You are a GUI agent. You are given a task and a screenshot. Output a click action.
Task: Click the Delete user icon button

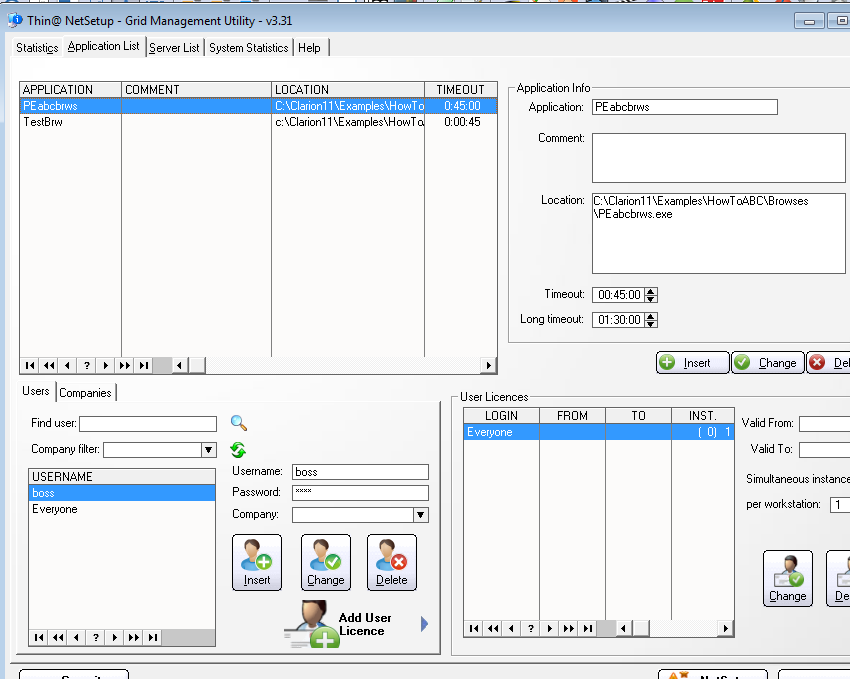coord(391,562)
